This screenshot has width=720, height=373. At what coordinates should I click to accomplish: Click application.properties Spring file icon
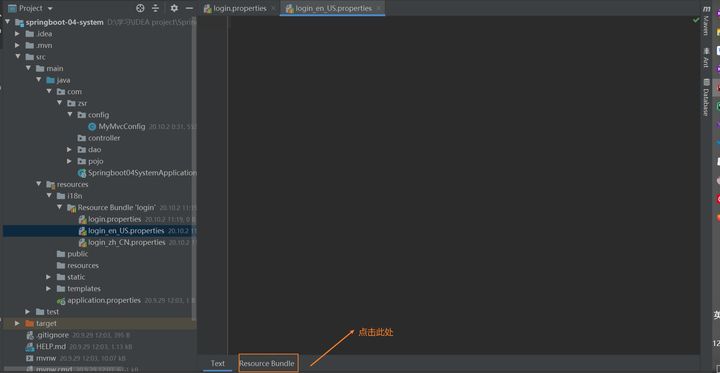(61, 300)
